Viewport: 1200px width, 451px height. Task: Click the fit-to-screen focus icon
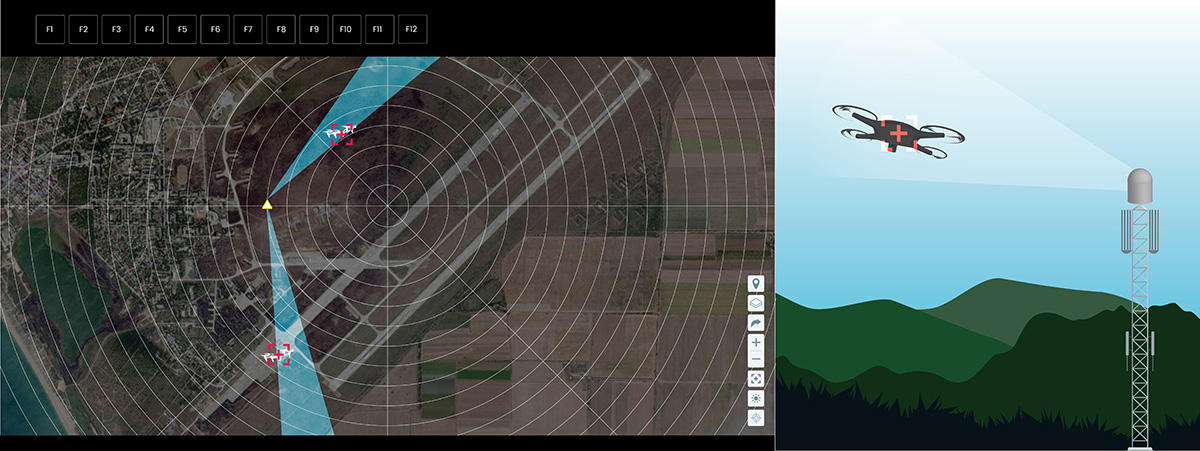click(x=756, y=379)
